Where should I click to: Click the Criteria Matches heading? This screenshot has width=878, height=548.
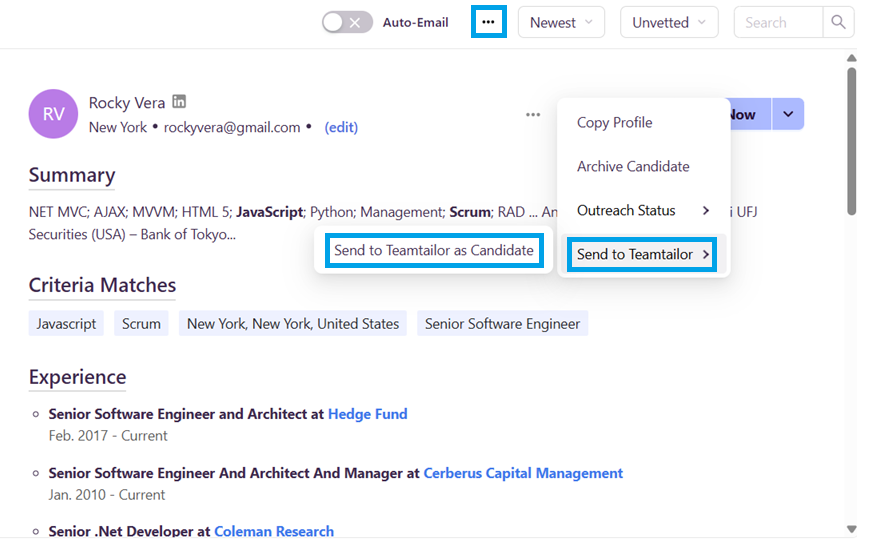[102, 285]
